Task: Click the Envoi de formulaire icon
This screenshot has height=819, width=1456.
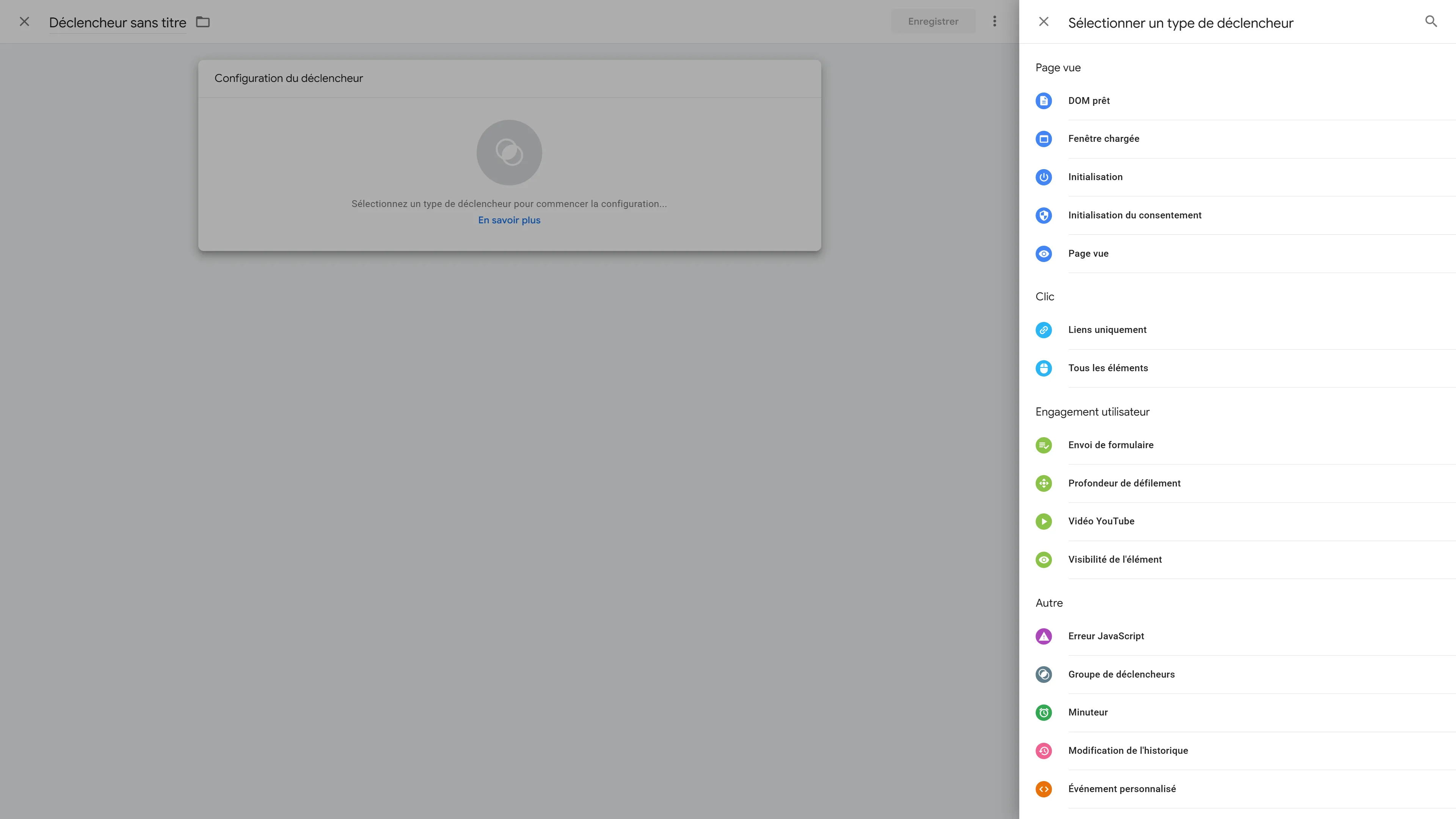Action: (1043, 446)
